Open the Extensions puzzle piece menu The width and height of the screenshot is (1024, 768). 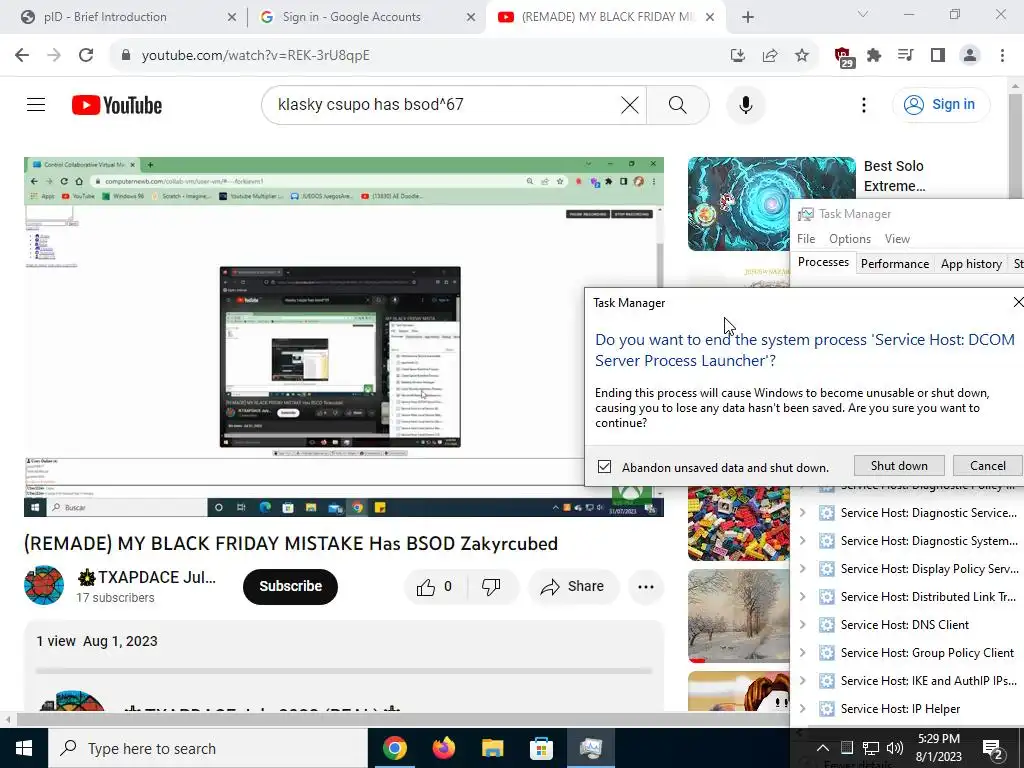874,55
